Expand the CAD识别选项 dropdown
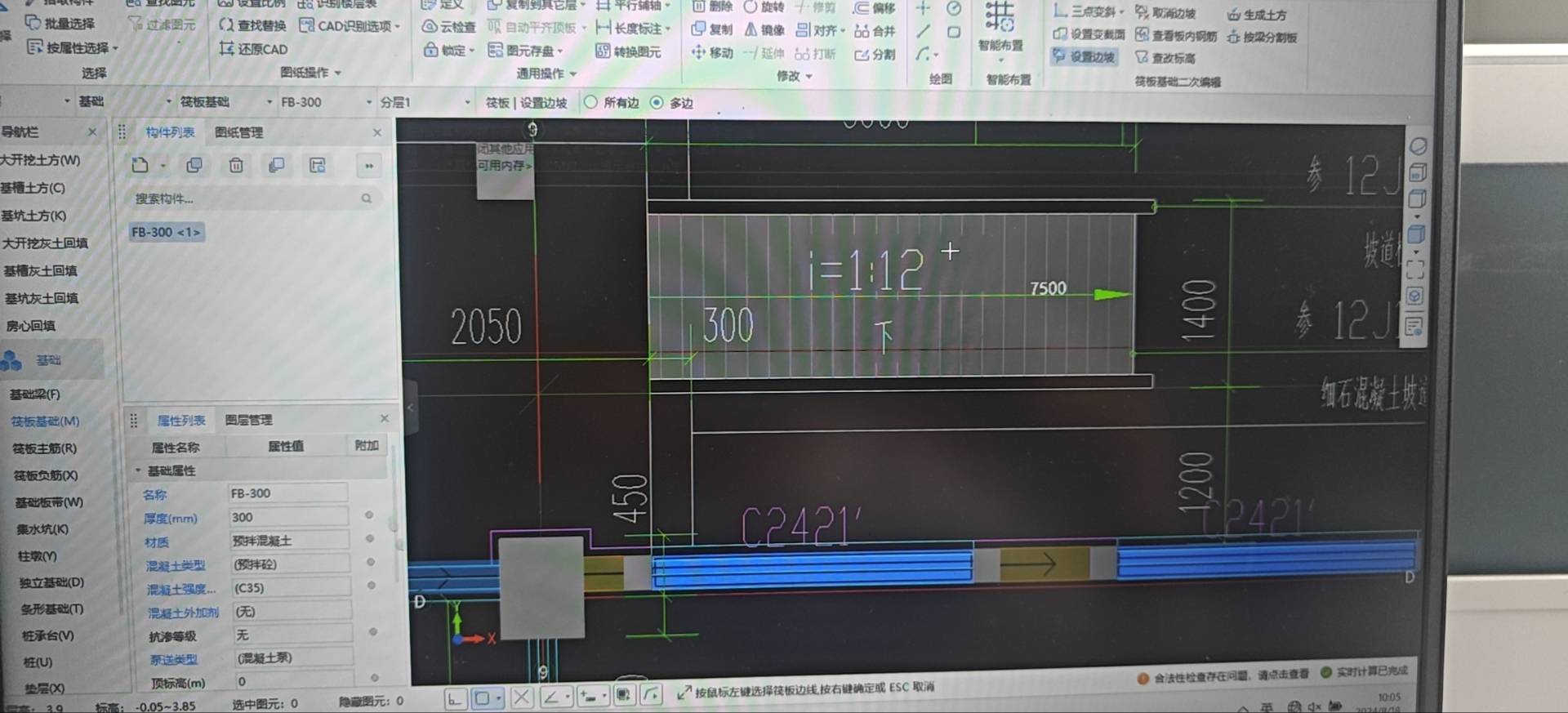1568x713 pixels. point(398,26)
